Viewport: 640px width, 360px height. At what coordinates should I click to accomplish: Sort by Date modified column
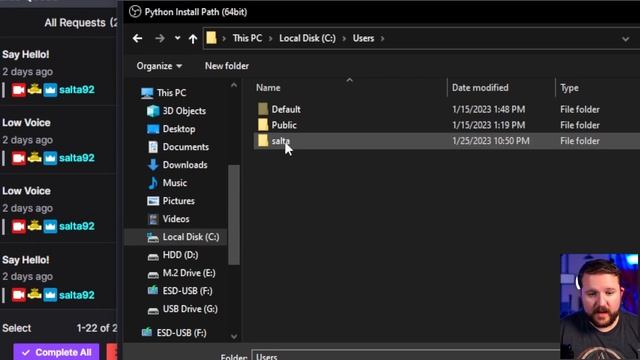pyautogui.click(x=480, y=88)
